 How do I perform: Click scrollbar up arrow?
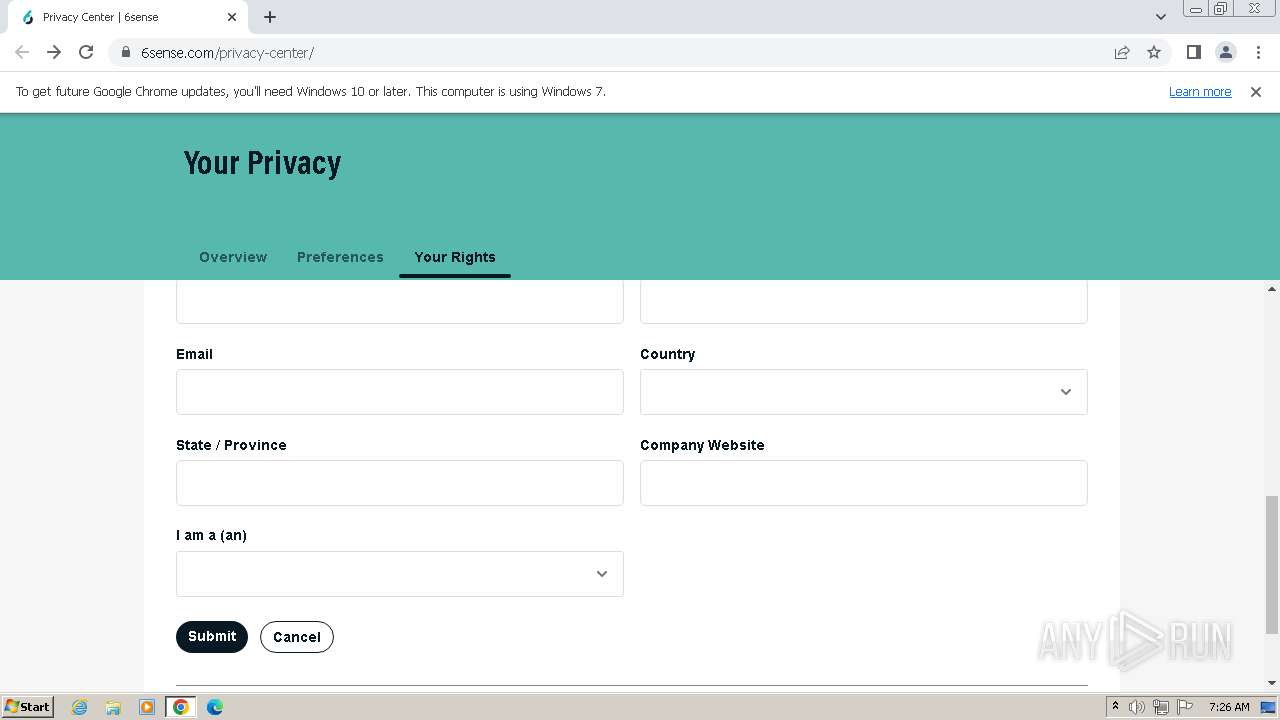pos(1272,289)
